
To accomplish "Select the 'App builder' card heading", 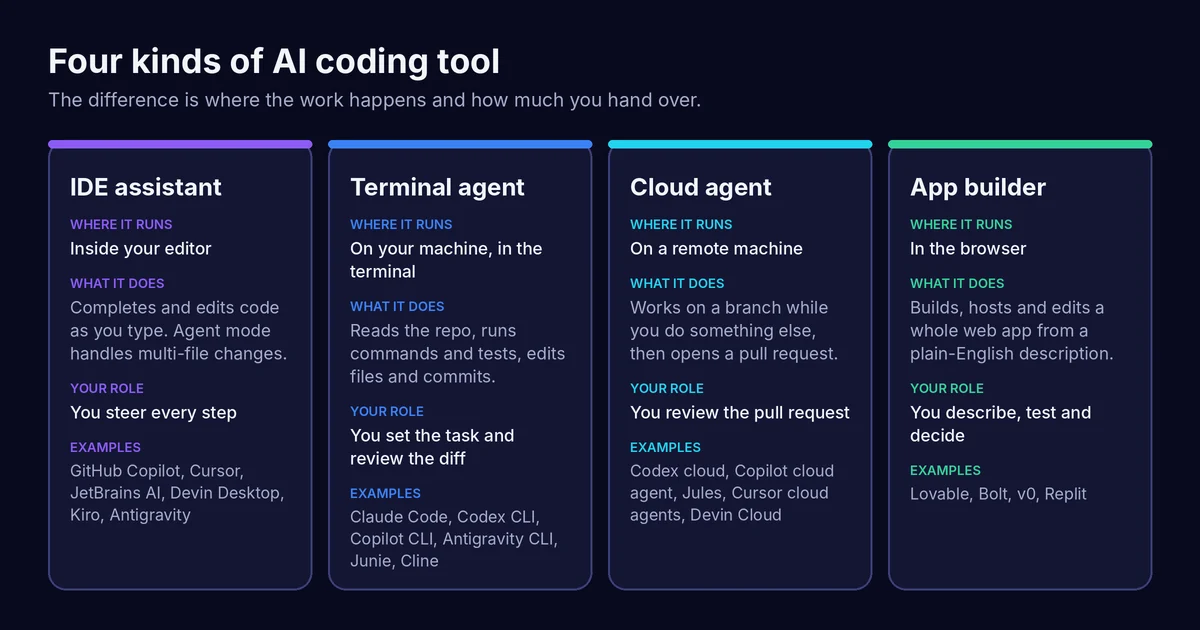I will (978, 187).
